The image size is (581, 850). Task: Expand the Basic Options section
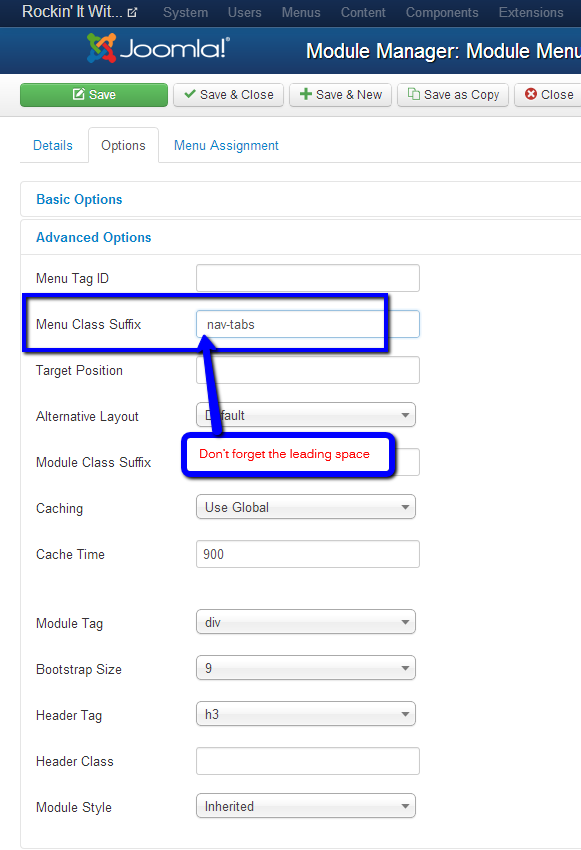pyautogui.click(x=79, y=199)
